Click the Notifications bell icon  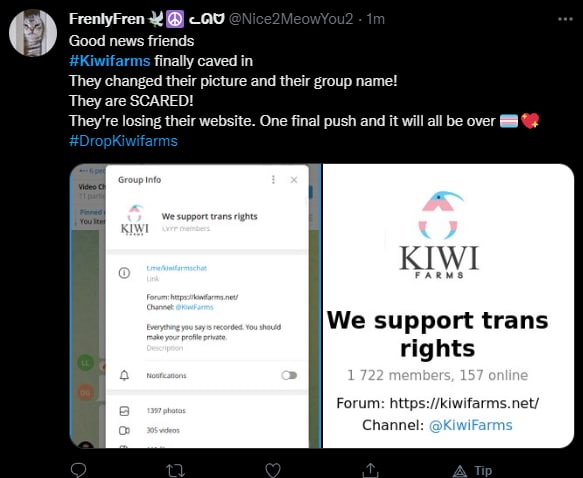coord(124,375)
